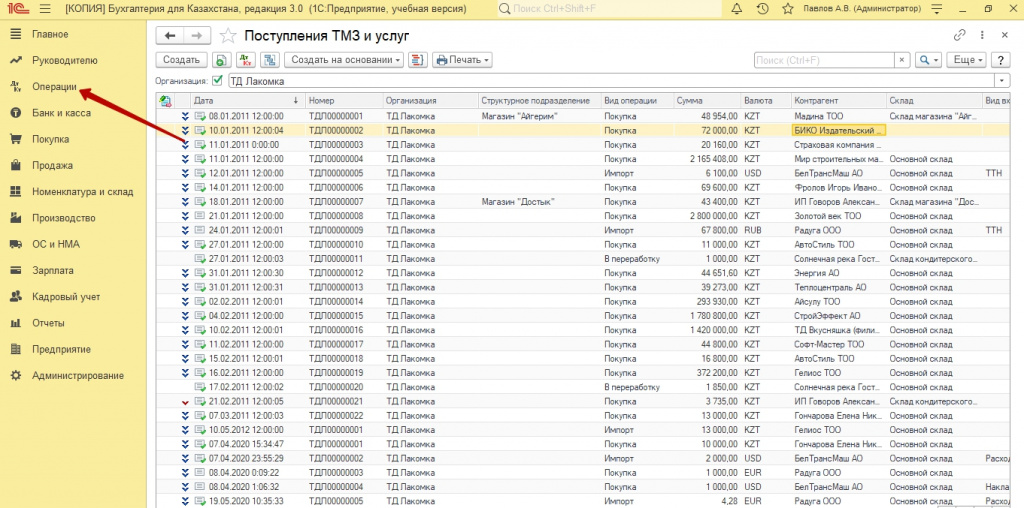Open Руководителю section
This screenshot has height=508, width=1024.
coord(65,60)
